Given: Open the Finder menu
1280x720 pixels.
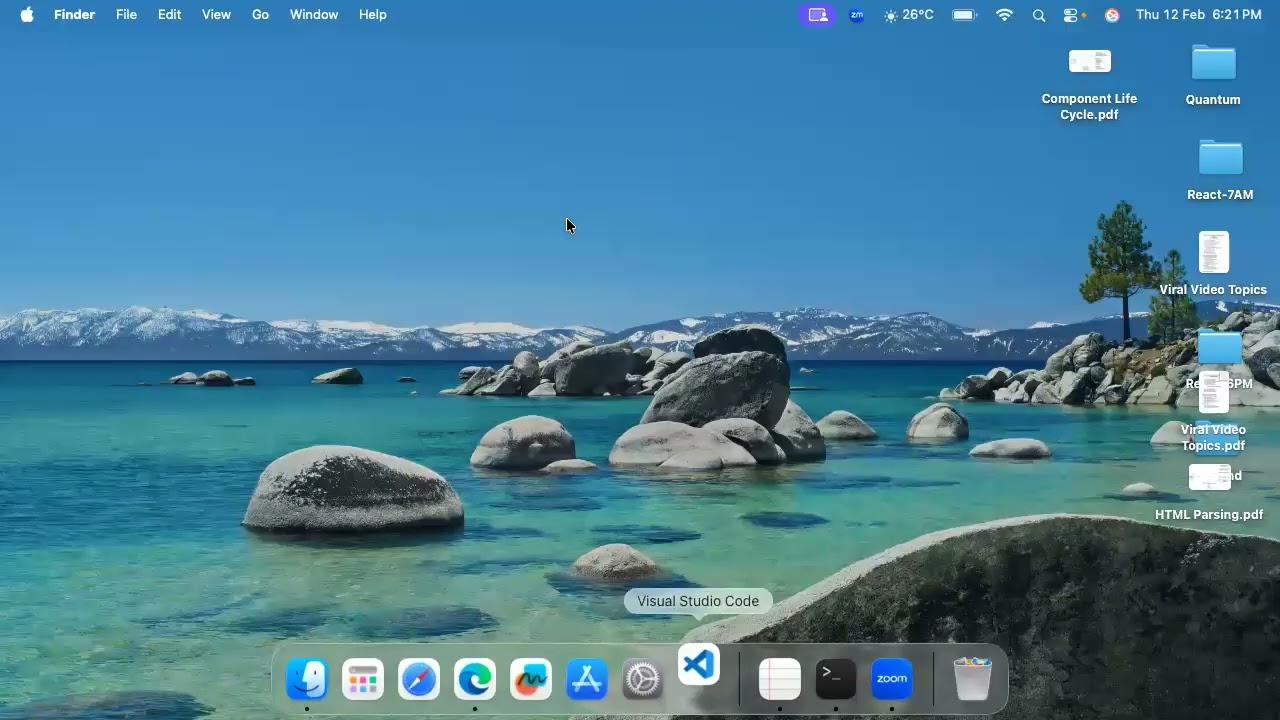Looking at the screenshot, I should point(74,15).
